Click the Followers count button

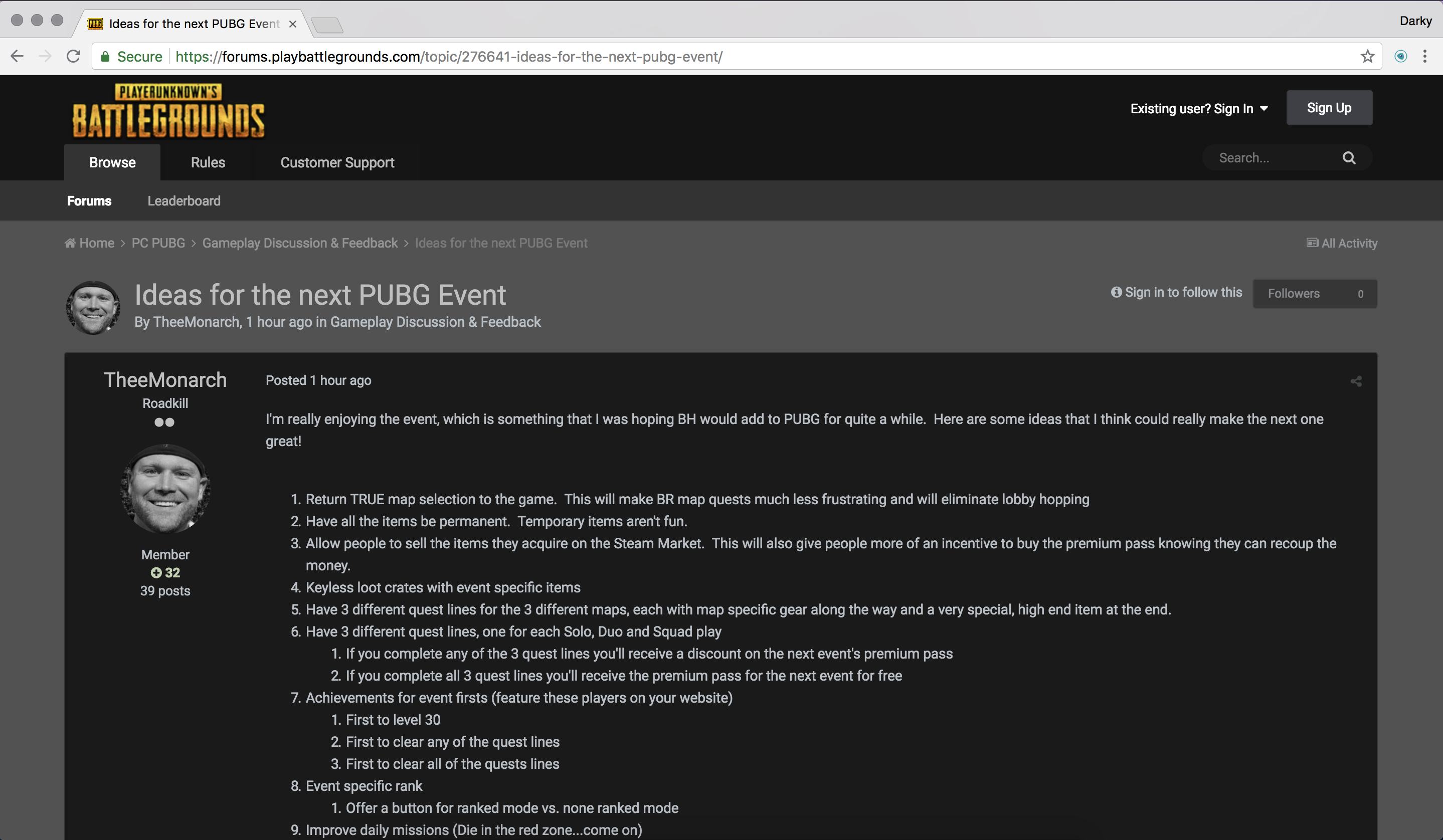point(1315,294)
